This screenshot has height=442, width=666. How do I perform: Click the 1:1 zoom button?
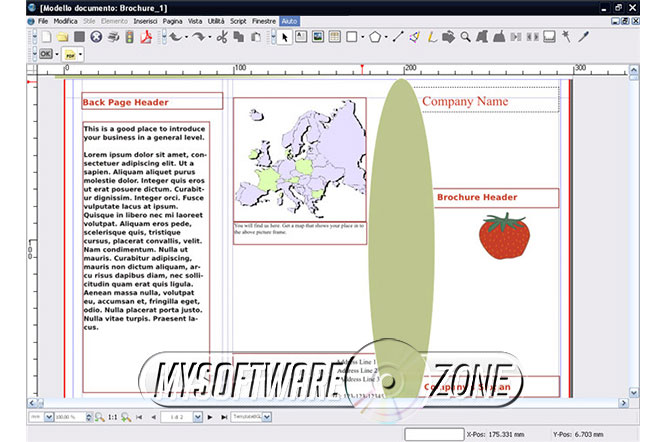112,416
